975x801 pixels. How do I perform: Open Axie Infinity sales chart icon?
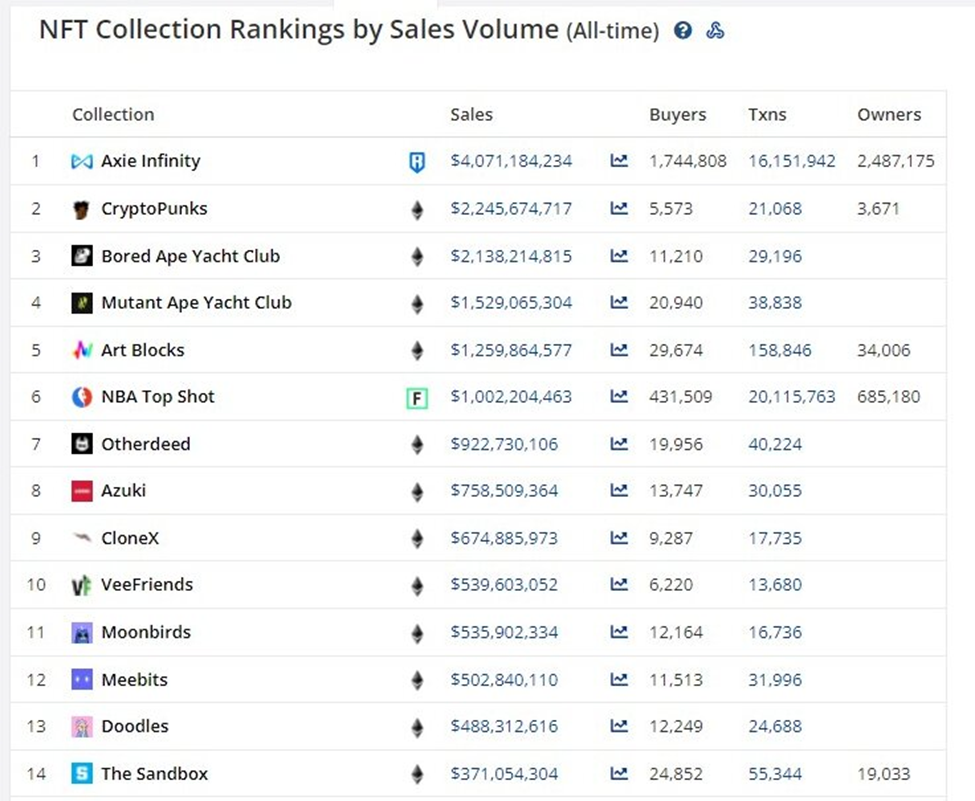click(x=619, y=161)
